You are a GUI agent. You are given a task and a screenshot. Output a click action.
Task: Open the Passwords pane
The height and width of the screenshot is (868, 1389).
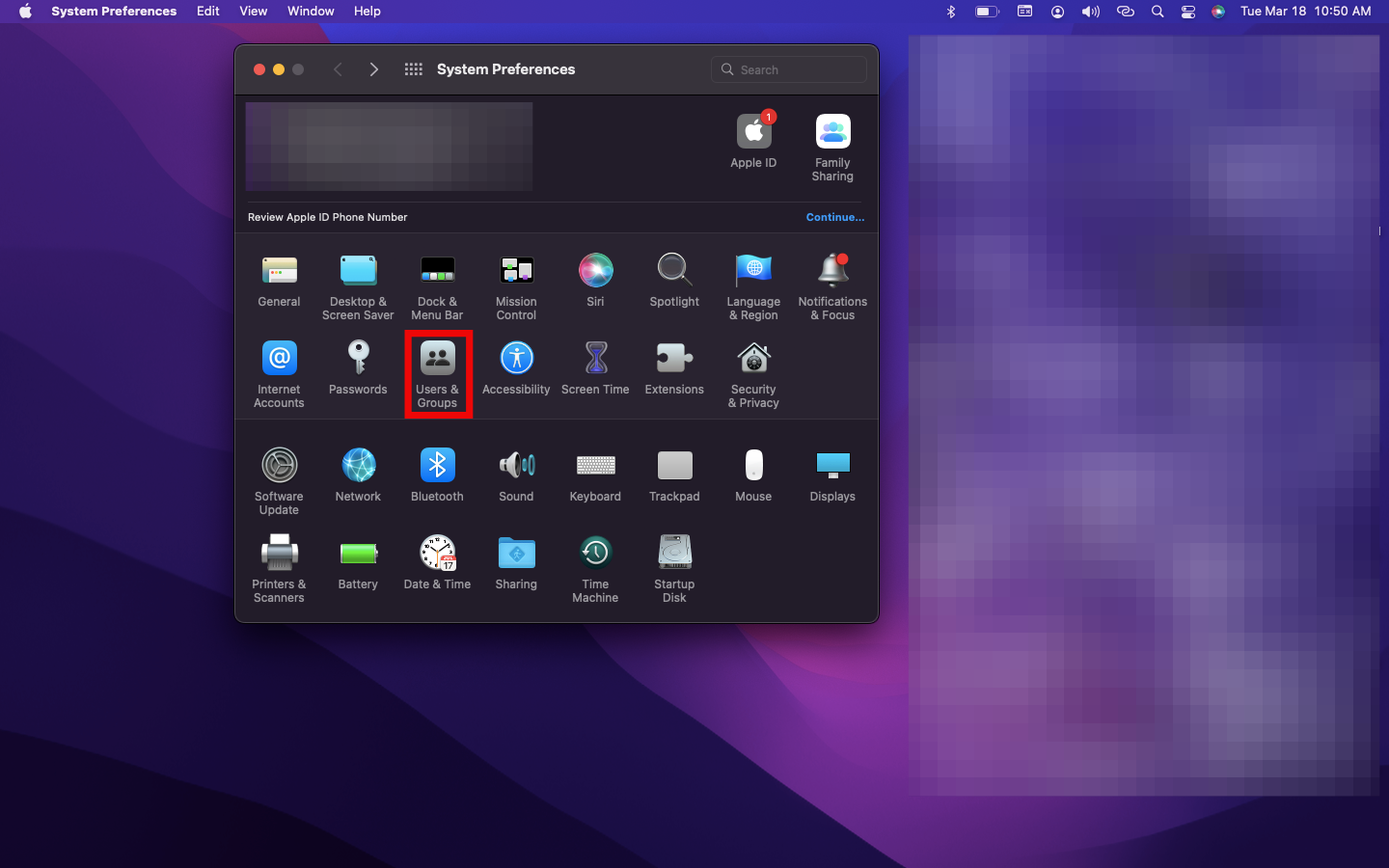(358, 367)
